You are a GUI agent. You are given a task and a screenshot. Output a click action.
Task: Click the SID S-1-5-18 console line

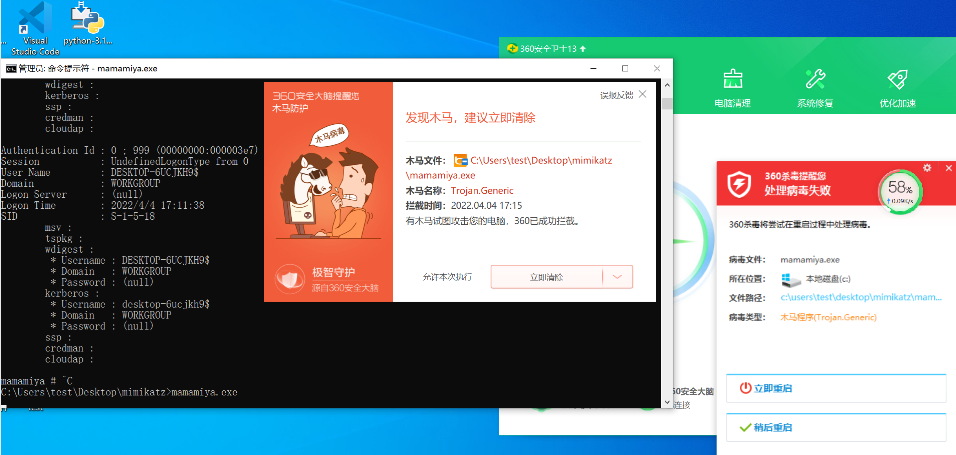click(x=77, y=217)
